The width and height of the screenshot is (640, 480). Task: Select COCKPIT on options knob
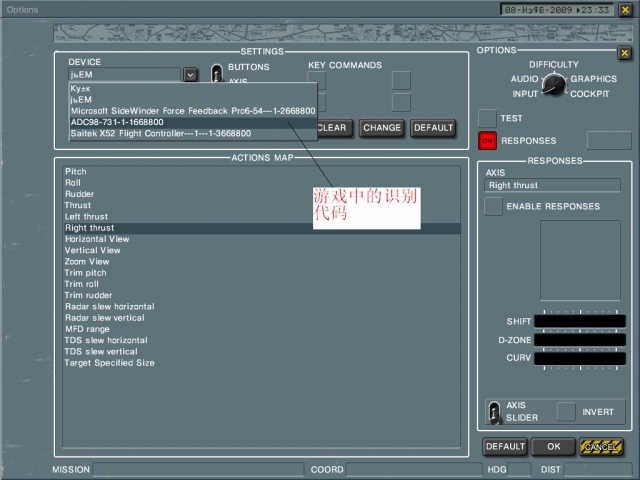pos(590,94)
